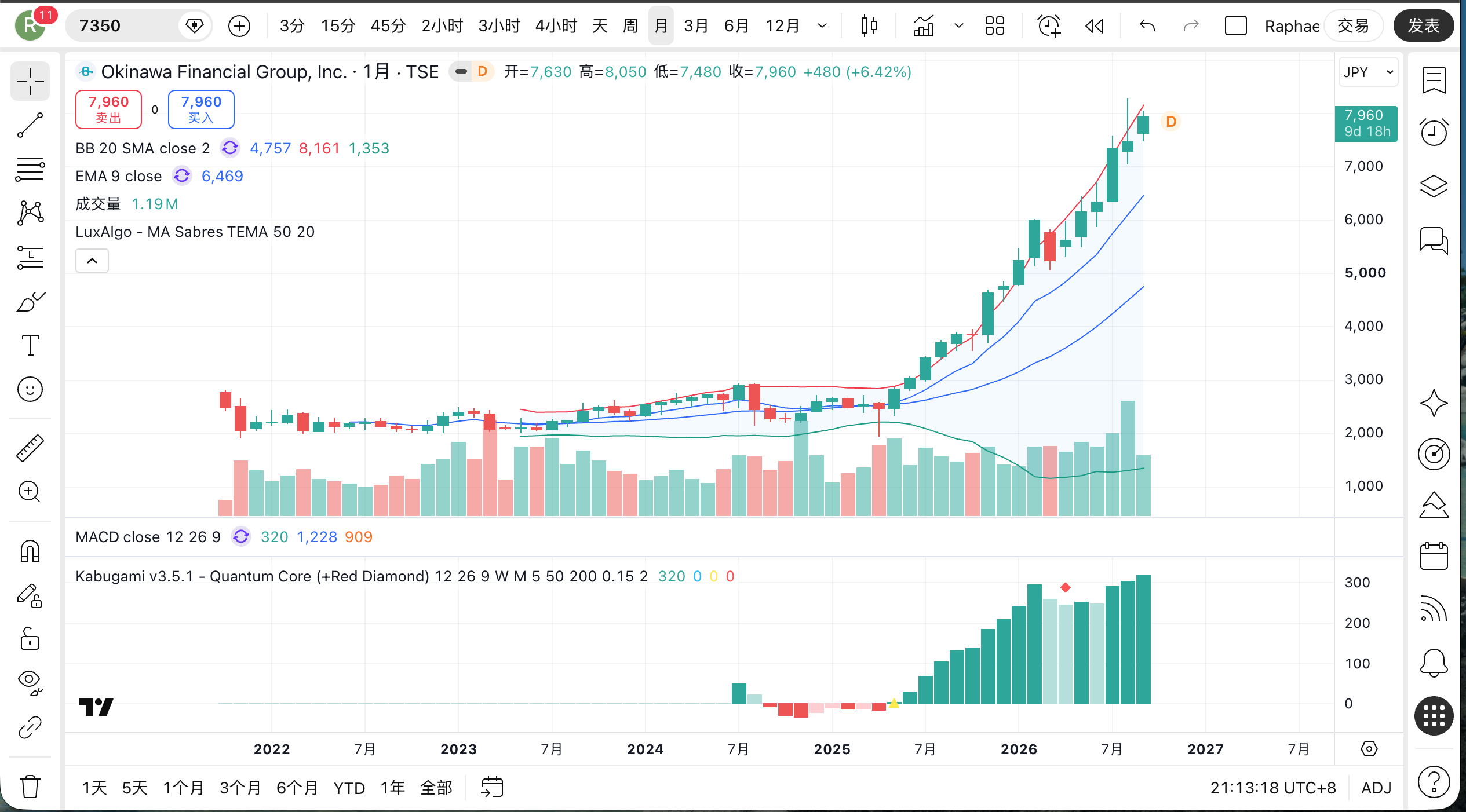This screenshot has height=812, width=1466.
Task: Open the target radar icon panel
Action: [x=1434, y=453]
